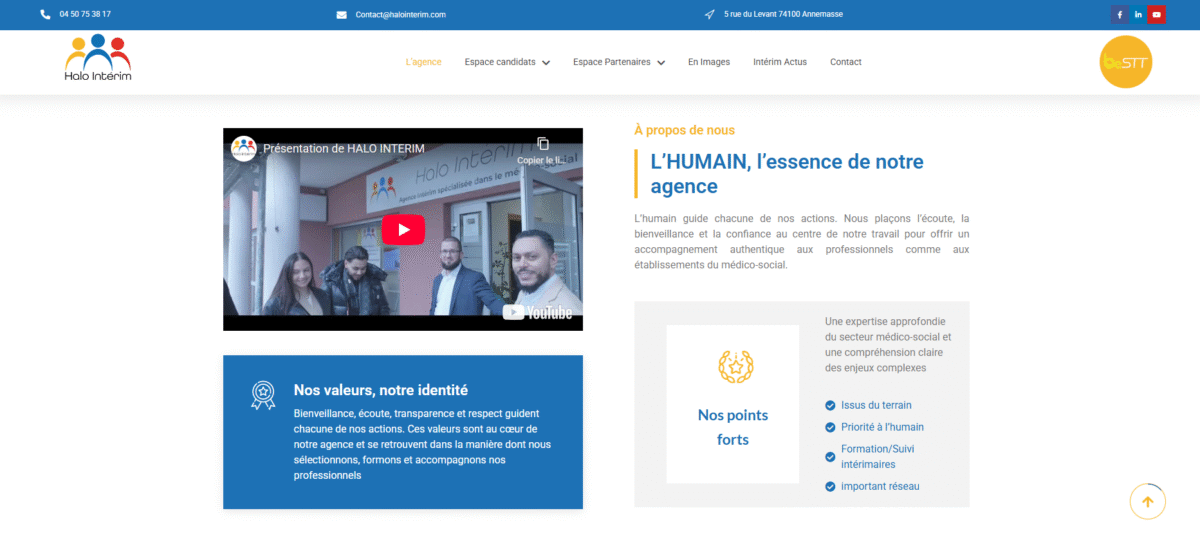The width and height of the screenshot is (1200, 540).
Task: Go to the Intérim Actus page
Action: pos(780,62)
